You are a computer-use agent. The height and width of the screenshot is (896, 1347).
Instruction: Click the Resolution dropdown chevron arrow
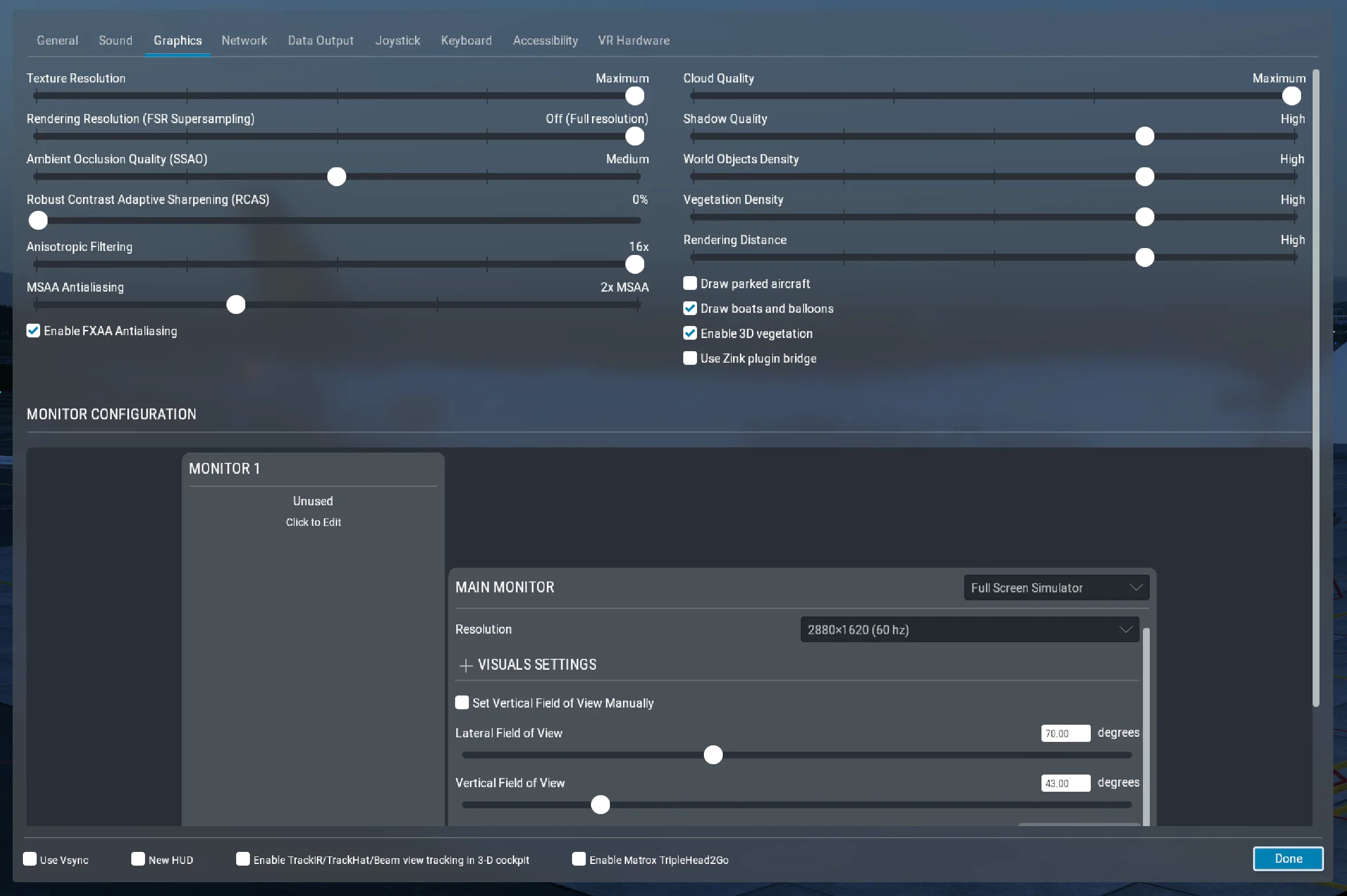1125,630
